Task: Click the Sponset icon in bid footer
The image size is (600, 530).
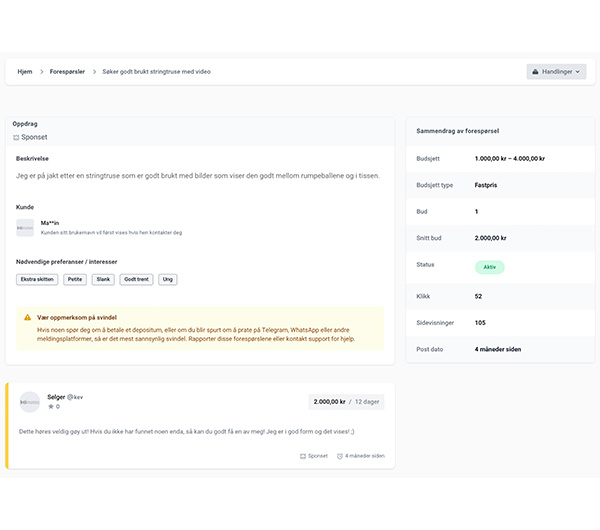Action: (x=303, y=456)
